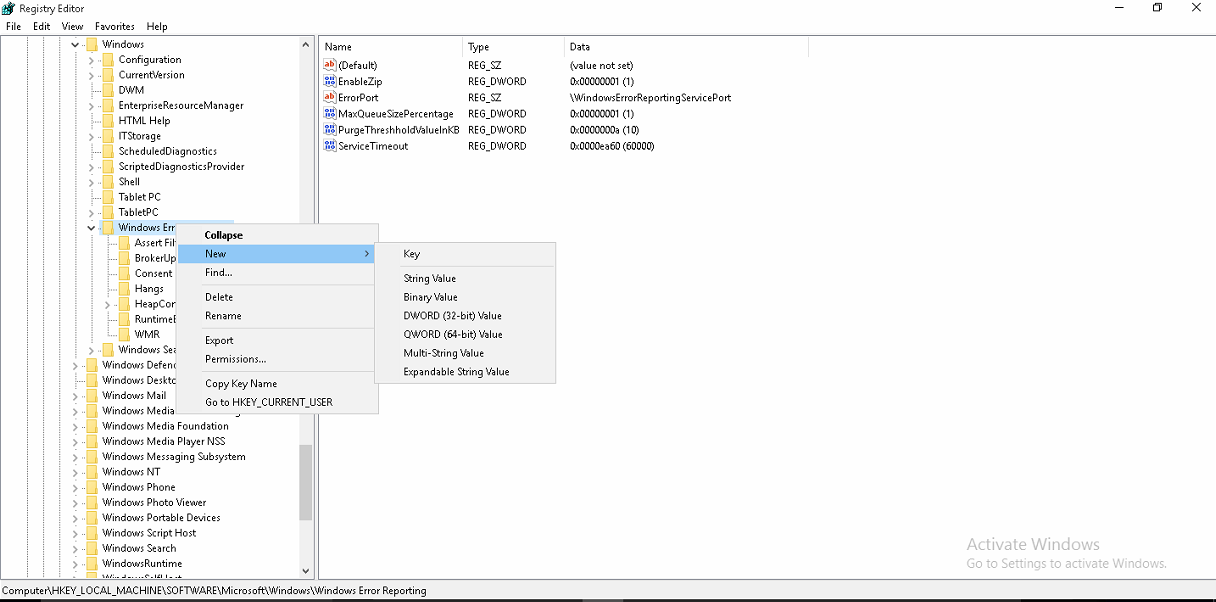Open the Edit menu
1216x602 pixels.
tap(41, 26)
